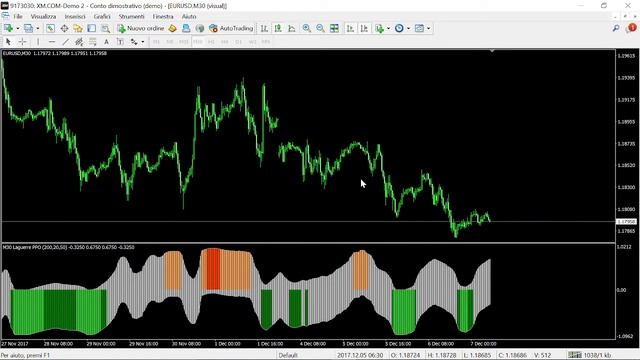
Task: Switch to the D1 timeframe
Action: pos(238,42)
